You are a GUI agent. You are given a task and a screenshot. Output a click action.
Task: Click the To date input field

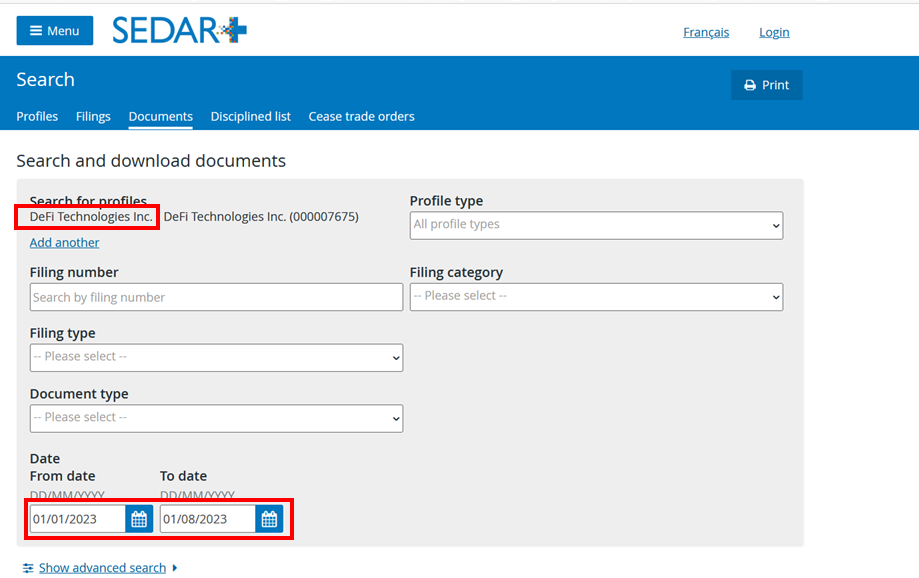(207, 519)
